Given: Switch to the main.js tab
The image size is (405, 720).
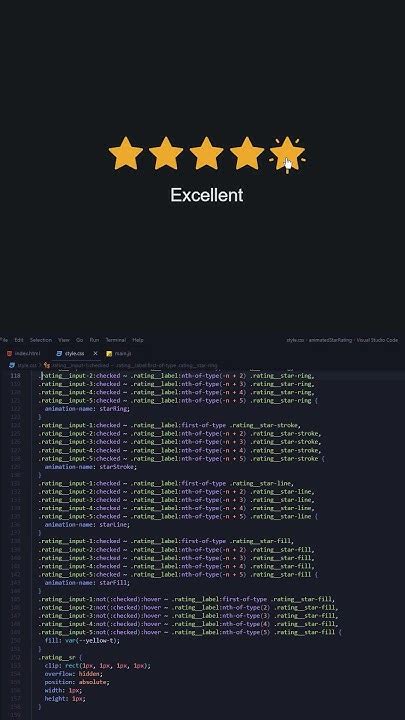Looking at the screenshot, I should pyautogui.click(x=119, y=354).
